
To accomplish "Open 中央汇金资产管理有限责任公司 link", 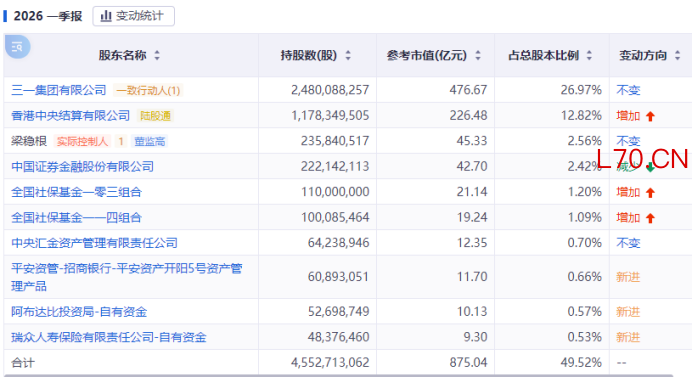I will [x=94, y=243].
